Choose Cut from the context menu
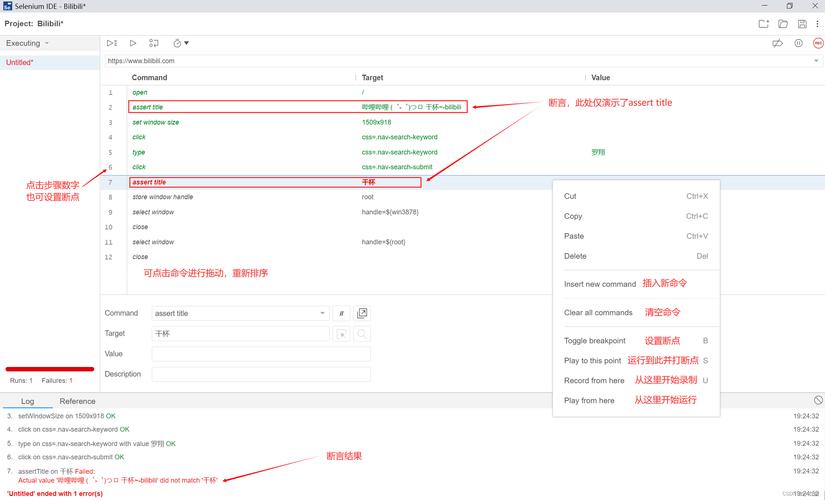The height and width of the screenshot is (500, 825). 636,196
